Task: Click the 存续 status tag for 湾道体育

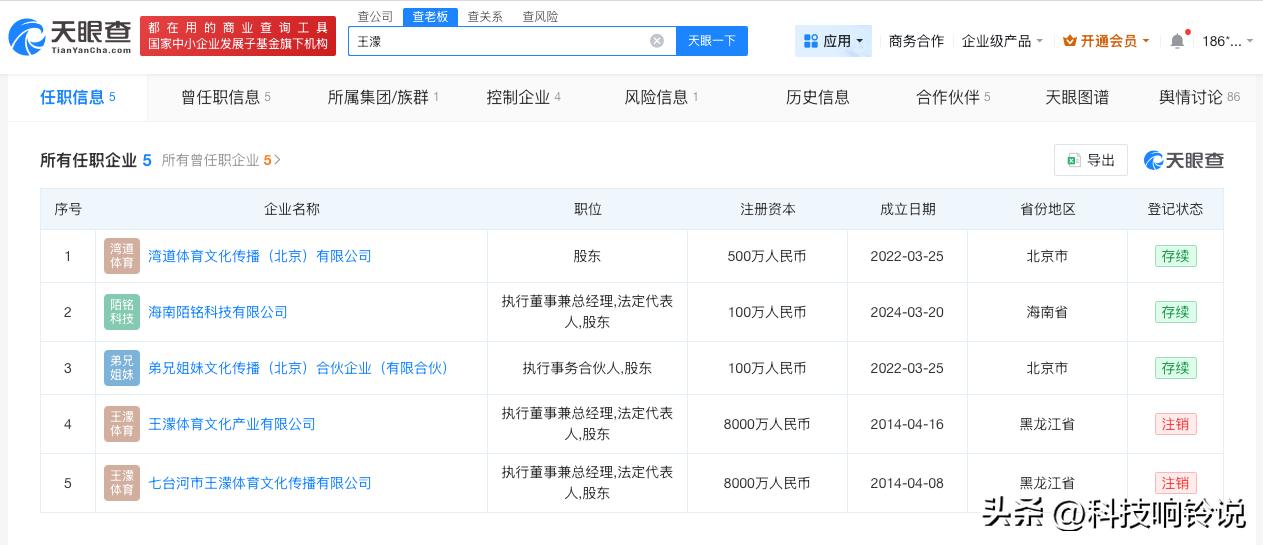Action: [x=1175, y=256]
